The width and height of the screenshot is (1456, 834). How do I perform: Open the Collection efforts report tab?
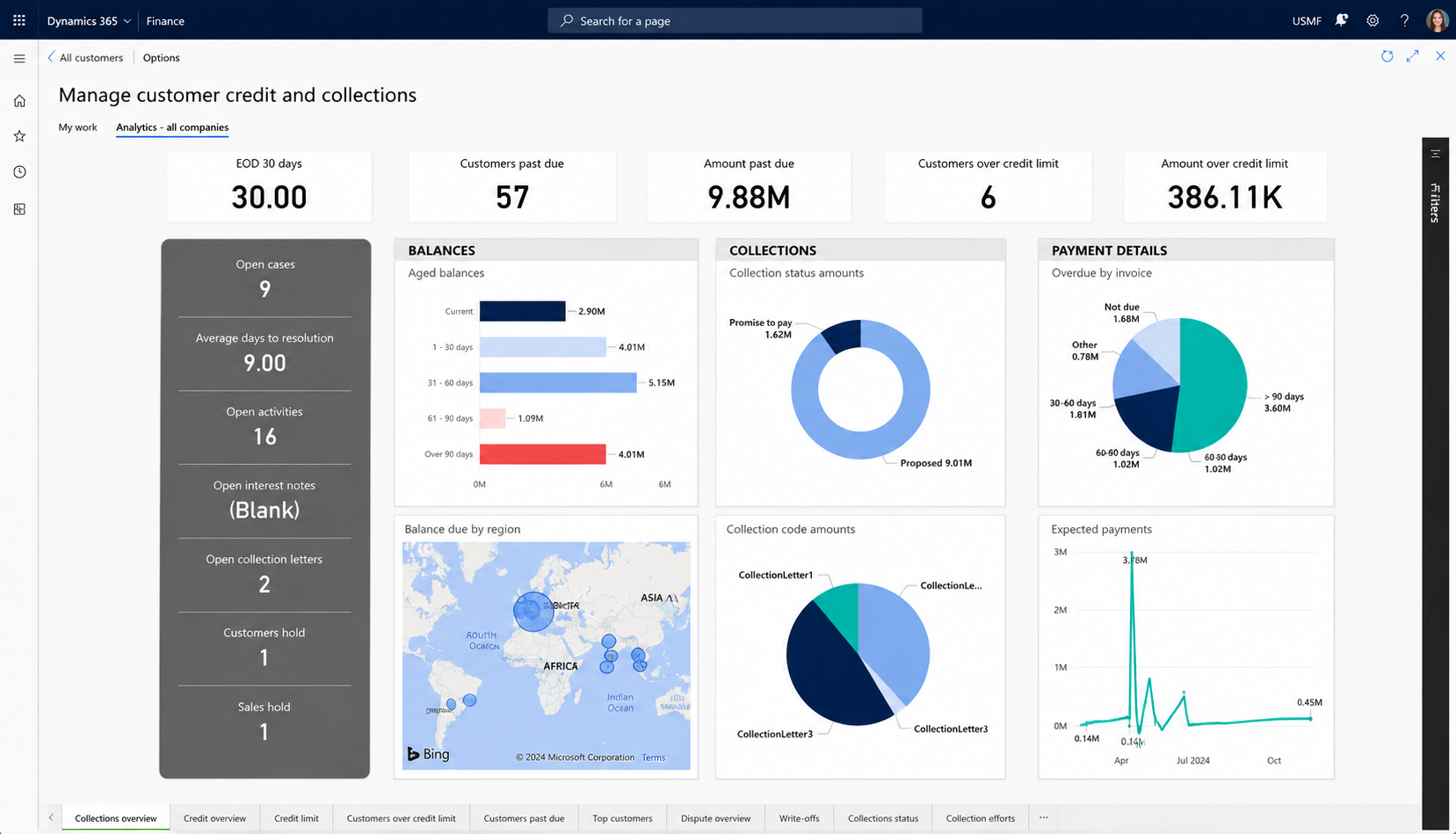pyautogui.click(x=980, y=818)
